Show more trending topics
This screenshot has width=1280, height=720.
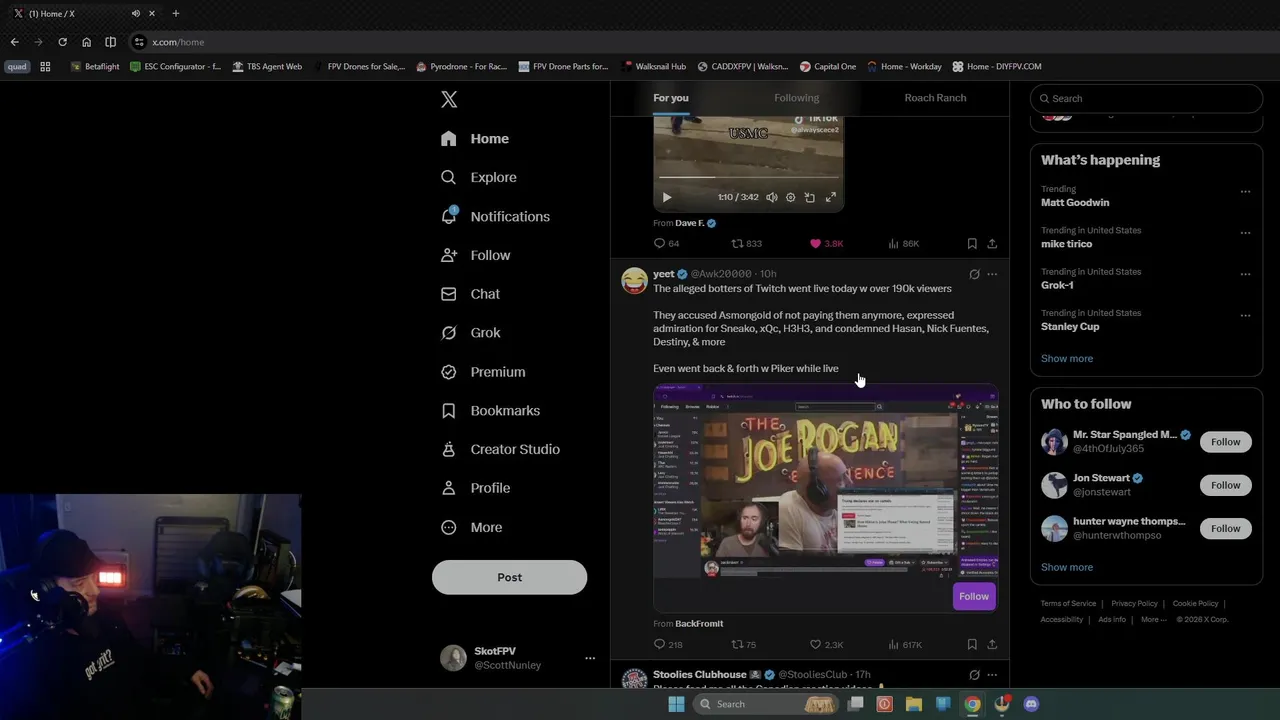(x=1066, y=358)
